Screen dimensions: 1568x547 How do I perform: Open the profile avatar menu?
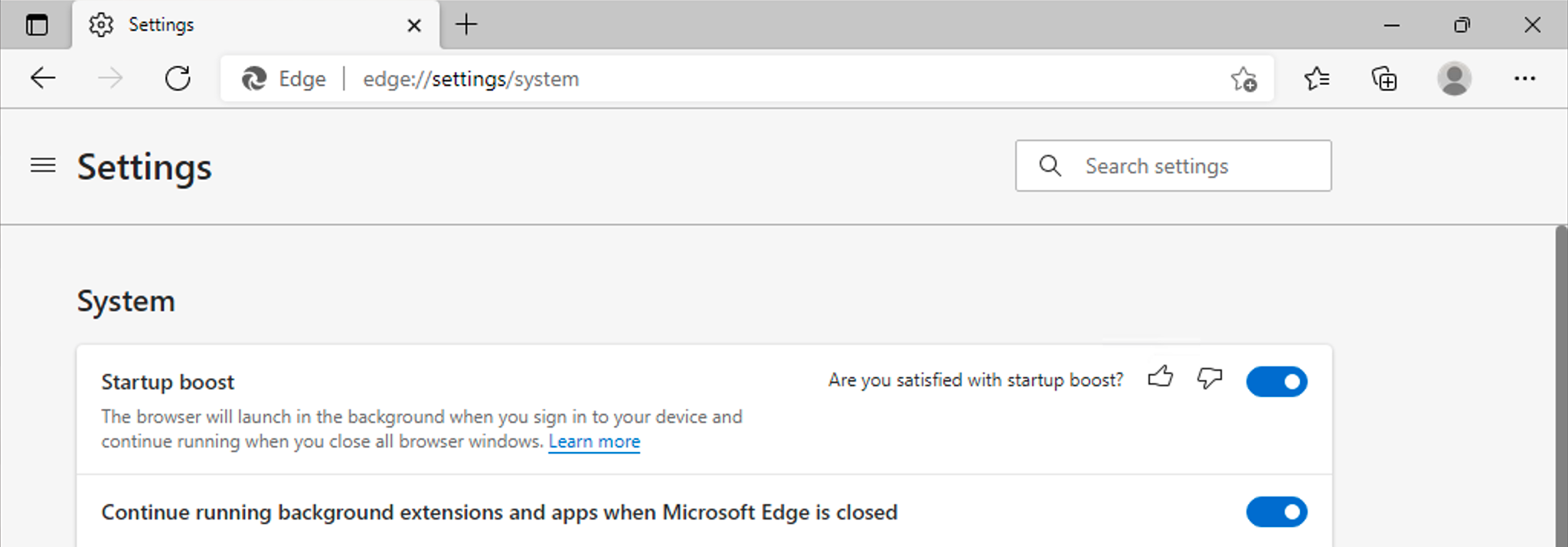1454,78
